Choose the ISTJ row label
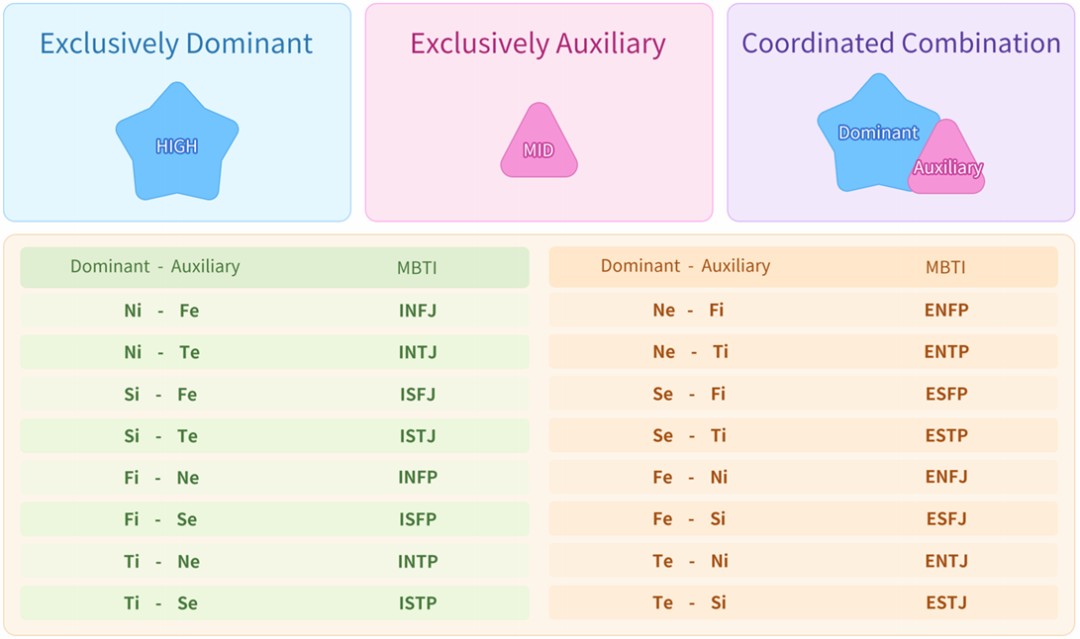Image resolution: width=1080 pixels, height=639 pixels. [x=417, y=436]
